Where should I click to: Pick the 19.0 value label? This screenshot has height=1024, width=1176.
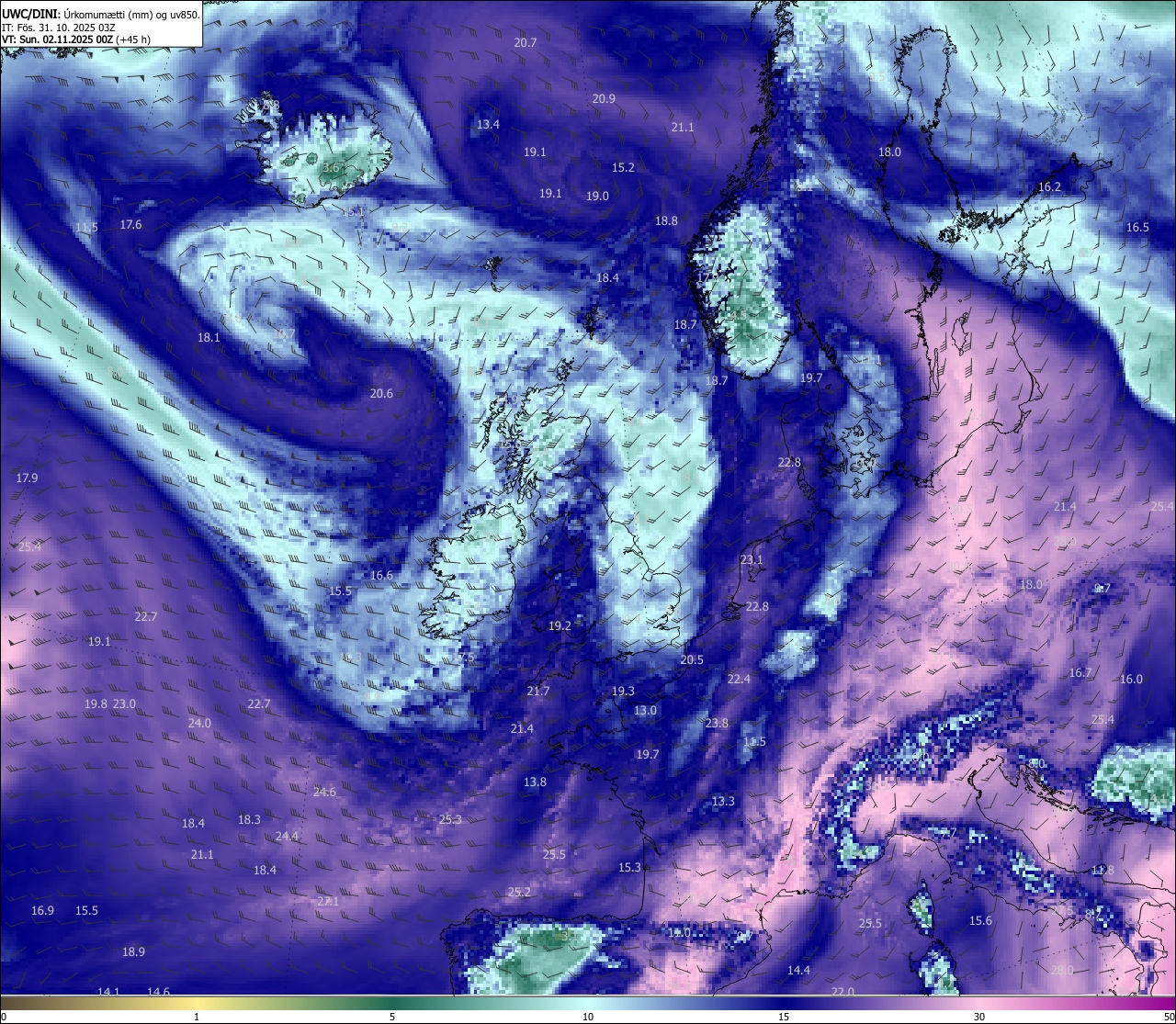[597, 197]
